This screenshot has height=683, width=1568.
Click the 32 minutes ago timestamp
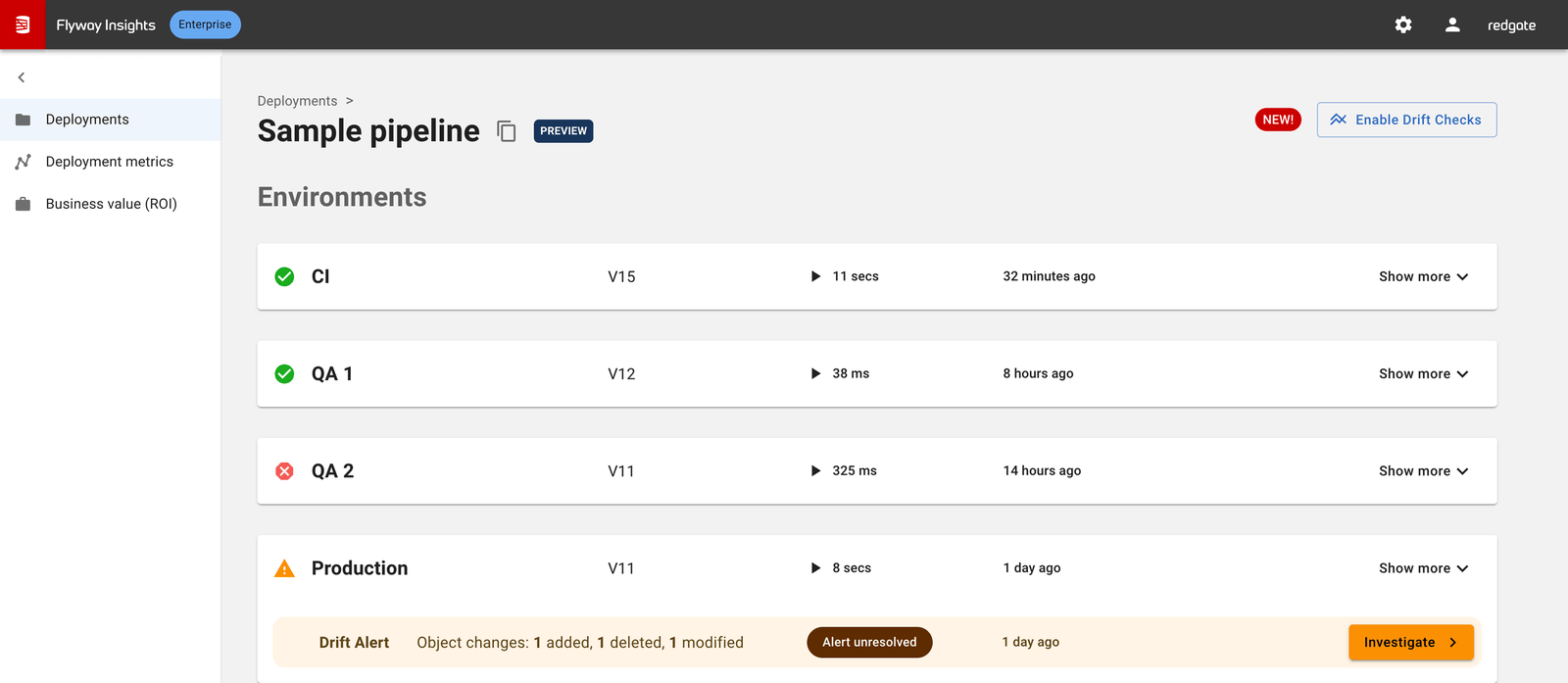[x=1049, y=276]
